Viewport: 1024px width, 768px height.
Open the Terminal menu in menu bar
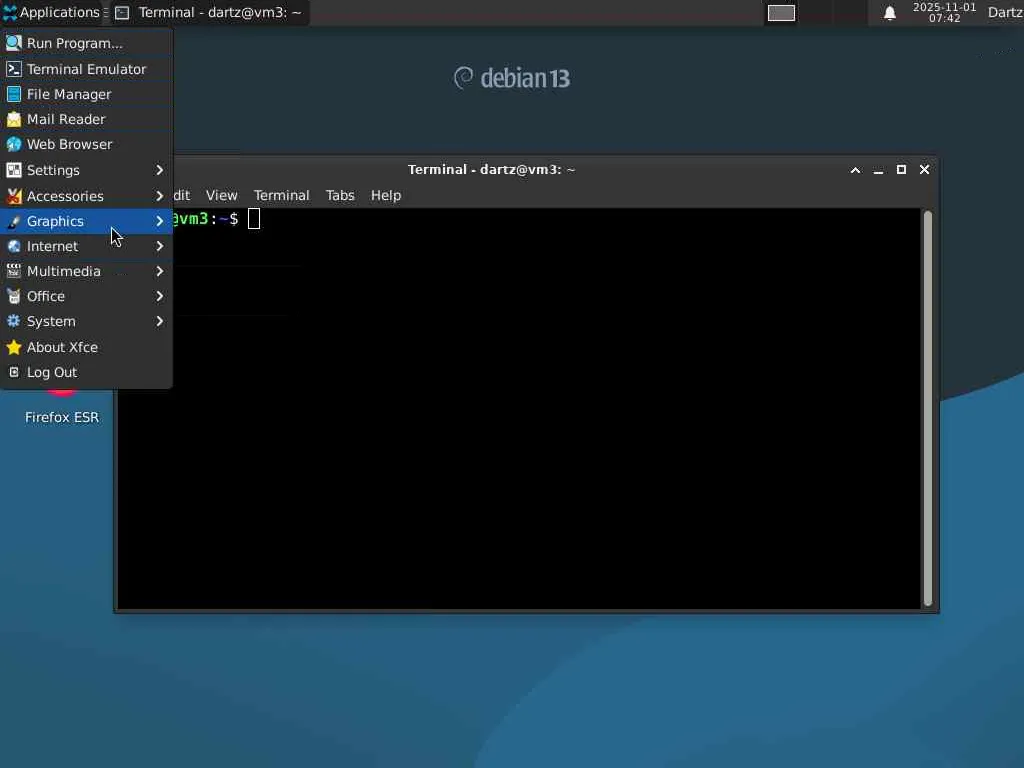pyautogui.click(x=281, y=195)
